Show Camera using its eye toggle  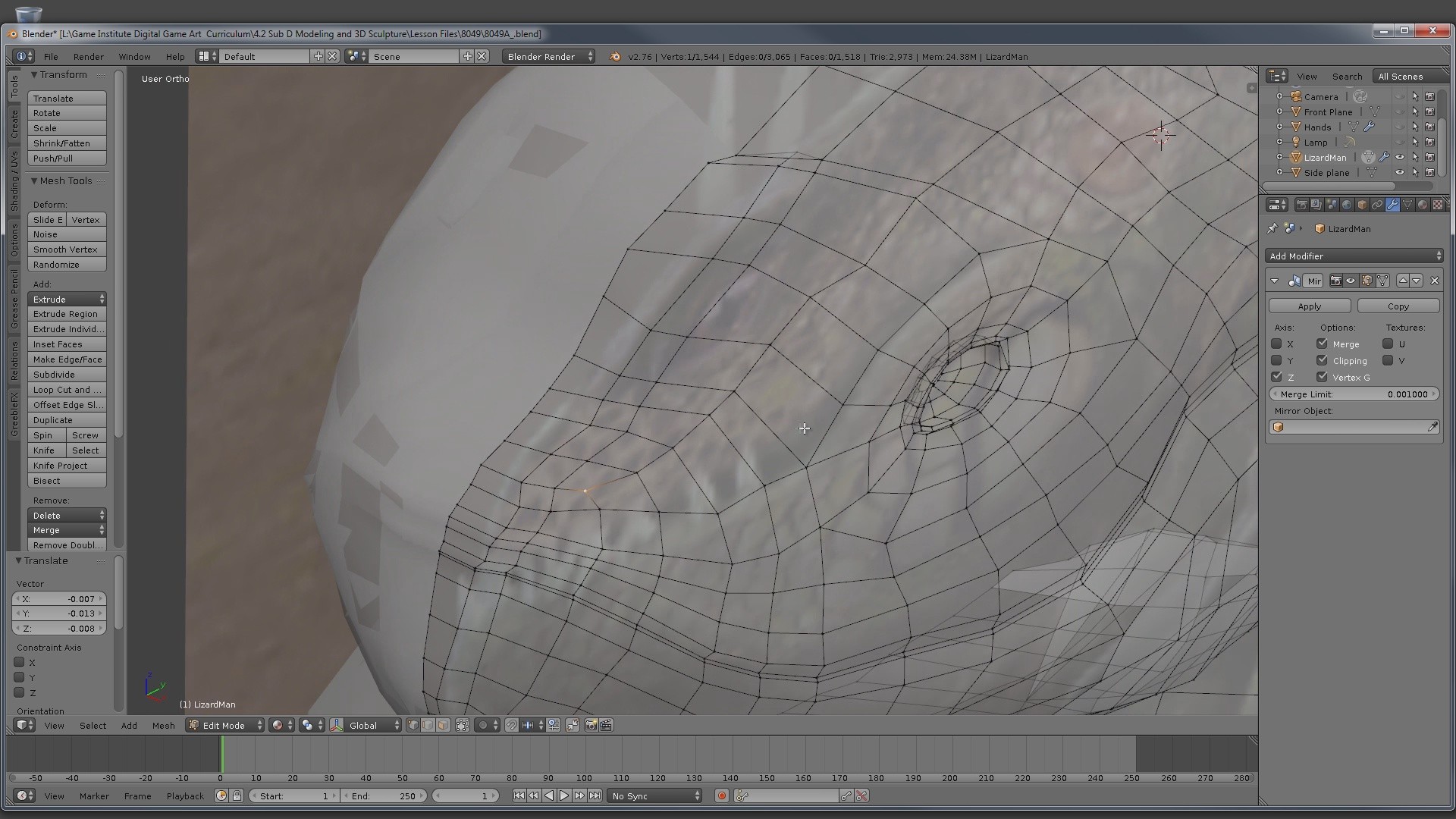click(1400, 96)
